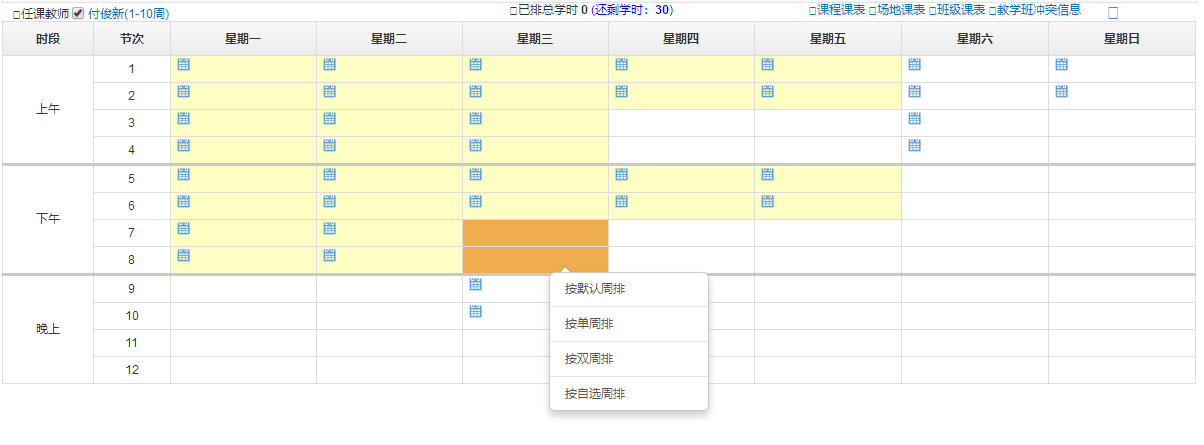
Task: Choose 按自选周排 from the popup menu
Action: [596, 394]
